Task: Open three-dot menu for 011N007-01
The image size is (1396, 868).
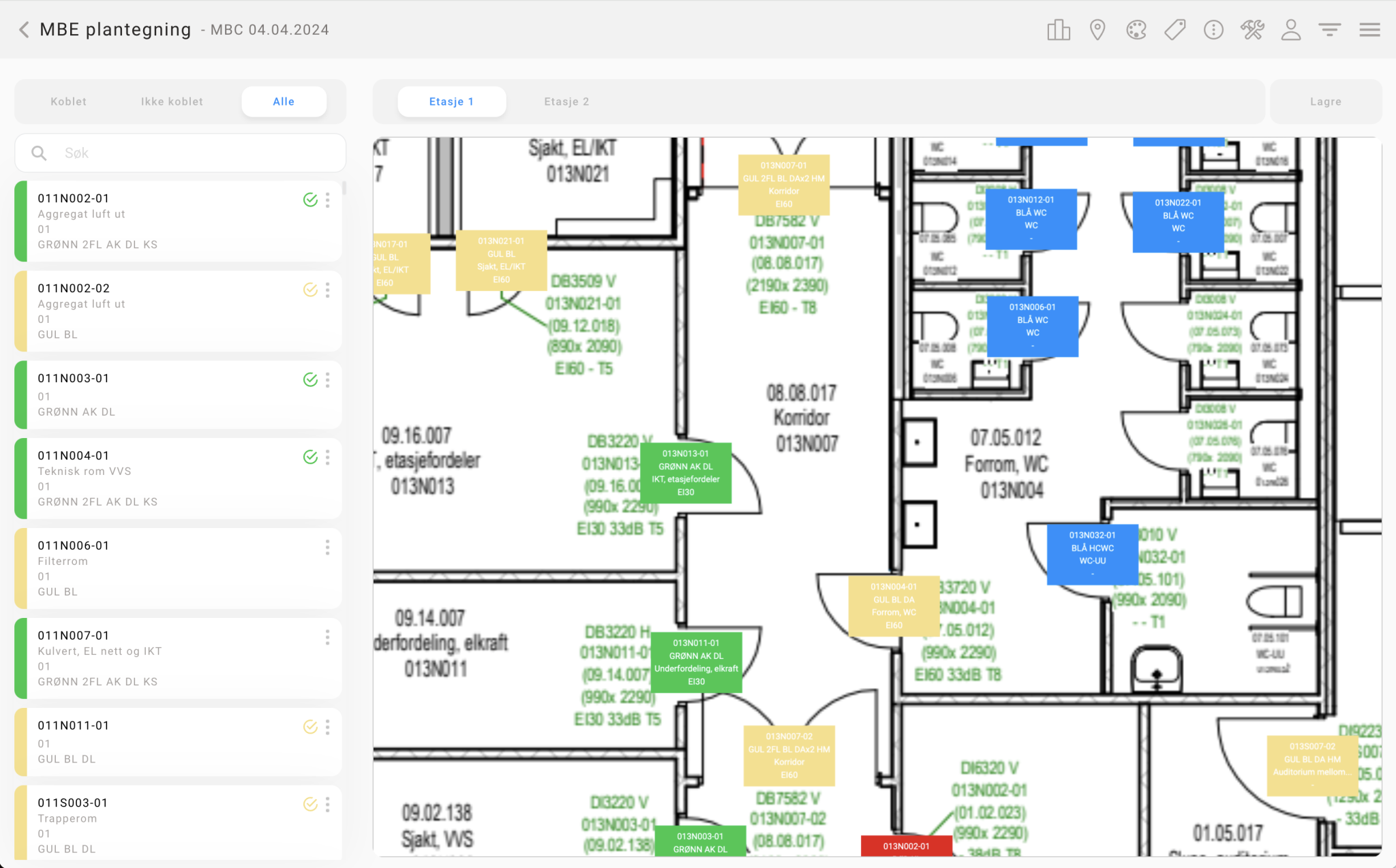Action: click(328, 637)
